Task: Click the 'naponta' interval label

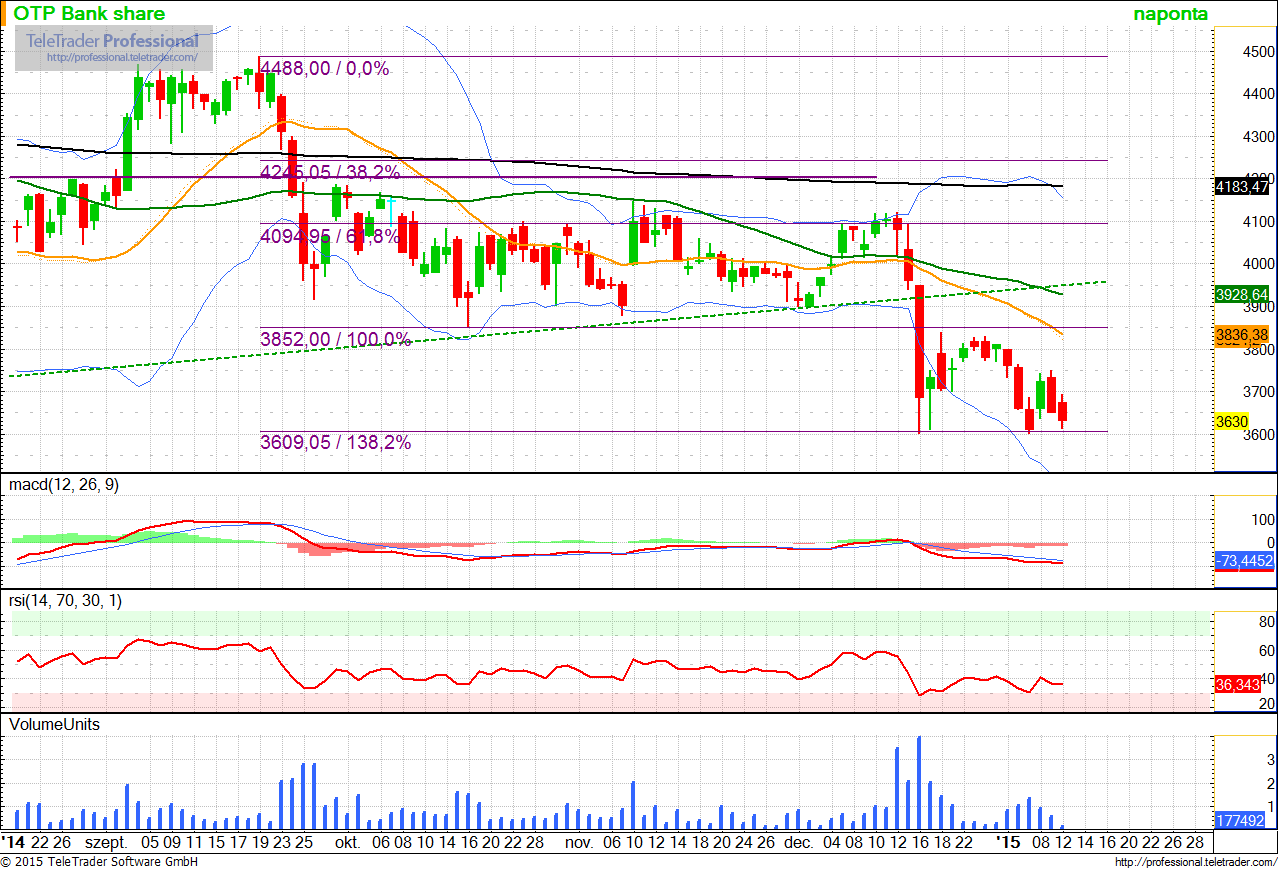Action: tap(1171, 14)
